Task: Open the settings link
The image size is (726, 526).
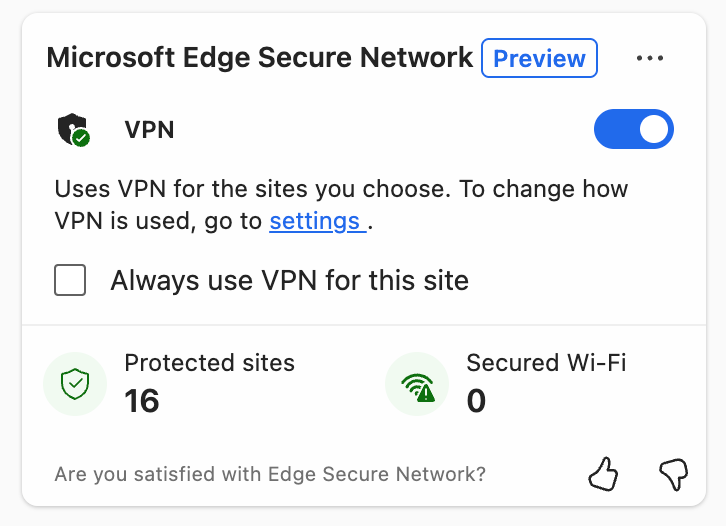Action: (315, 221)
